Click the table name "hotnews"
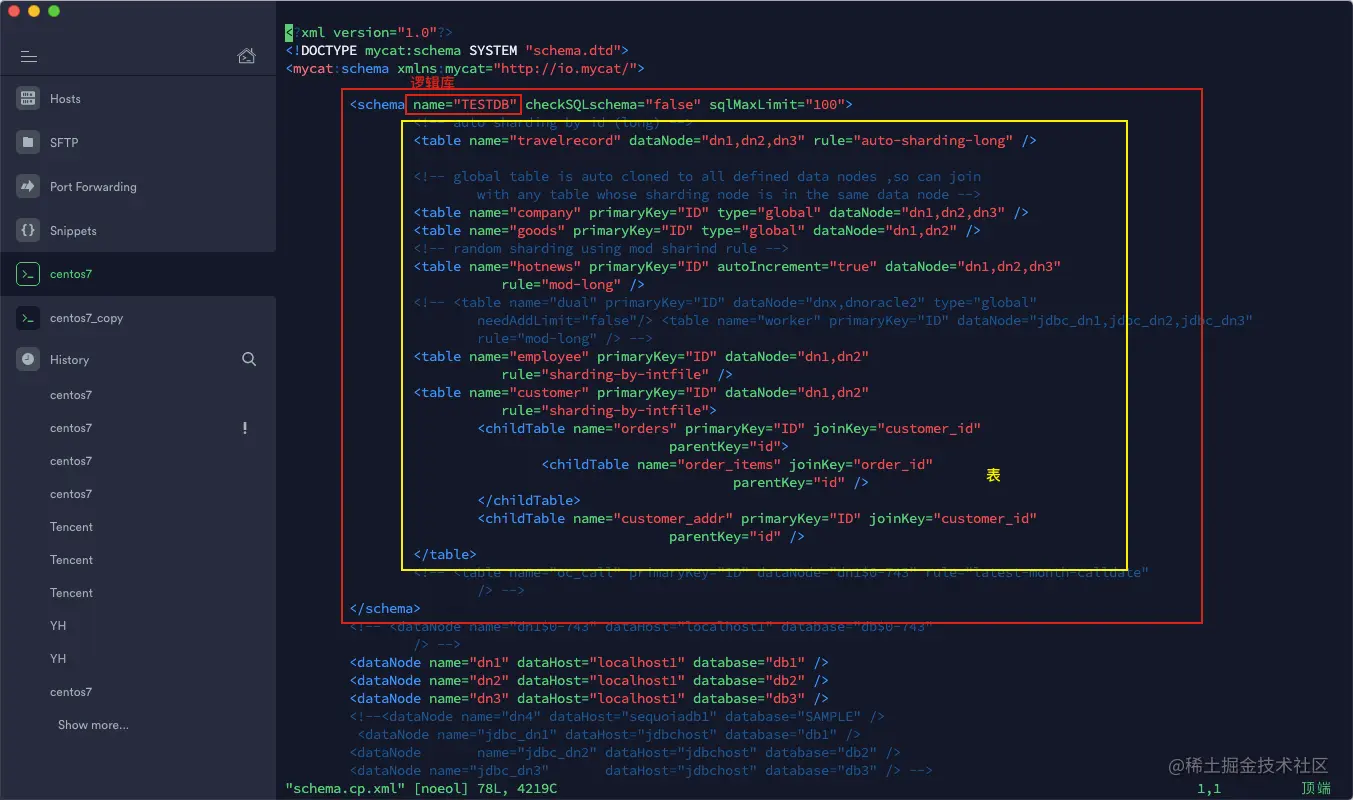The height and width of the screenshot is (800, 1353). (x=545, y=266)
